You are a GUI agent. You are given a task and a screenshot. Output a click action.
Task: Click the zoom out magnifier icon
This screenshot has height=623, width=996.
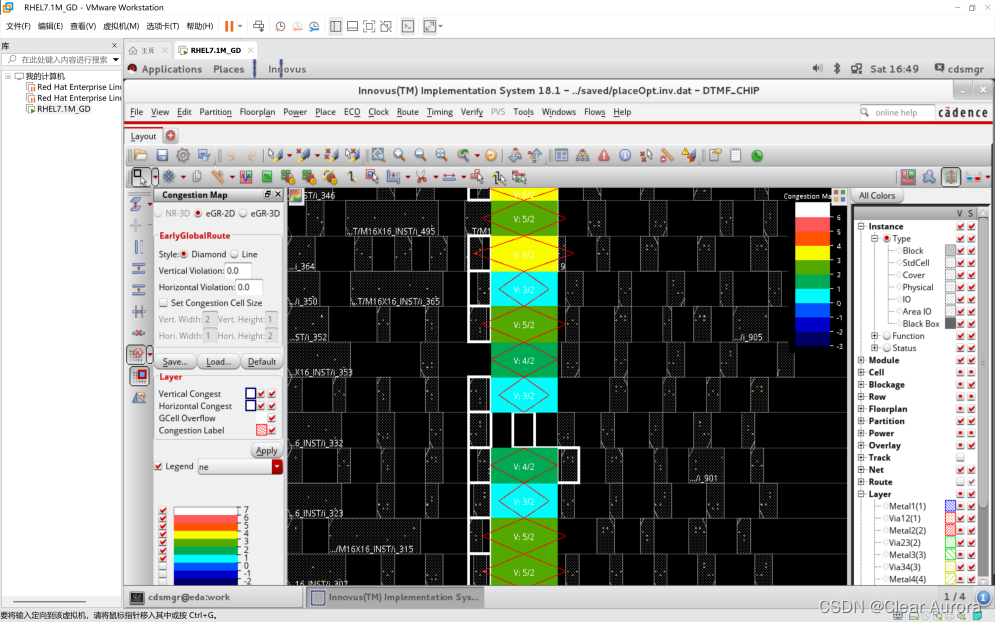coord(420,156)
